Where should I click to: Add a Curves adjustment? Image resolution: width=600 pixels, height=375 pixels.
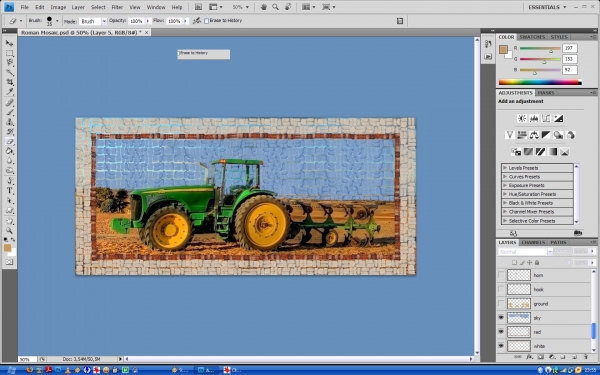tap(546, 118)
